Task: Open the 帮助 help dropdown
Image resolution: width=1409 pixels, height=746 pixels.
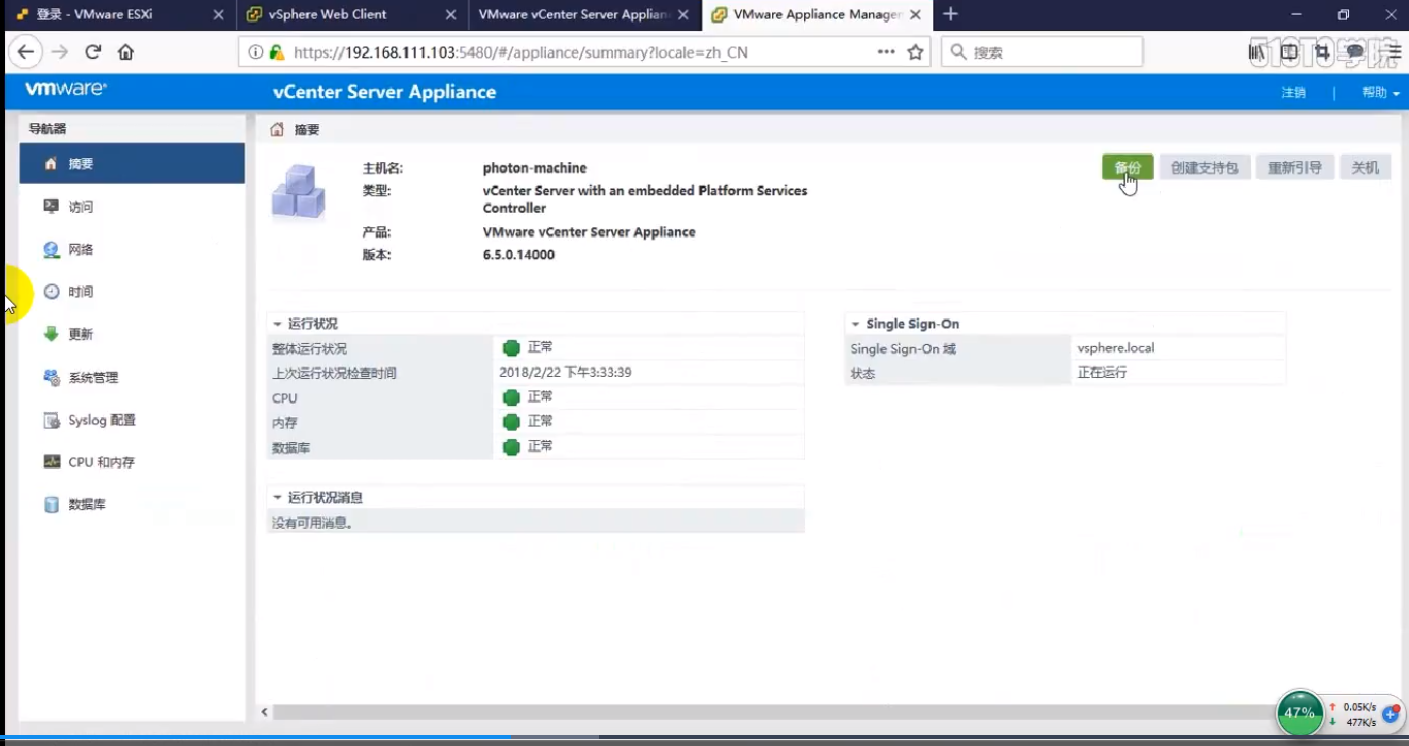Action: click(1380, 92)
